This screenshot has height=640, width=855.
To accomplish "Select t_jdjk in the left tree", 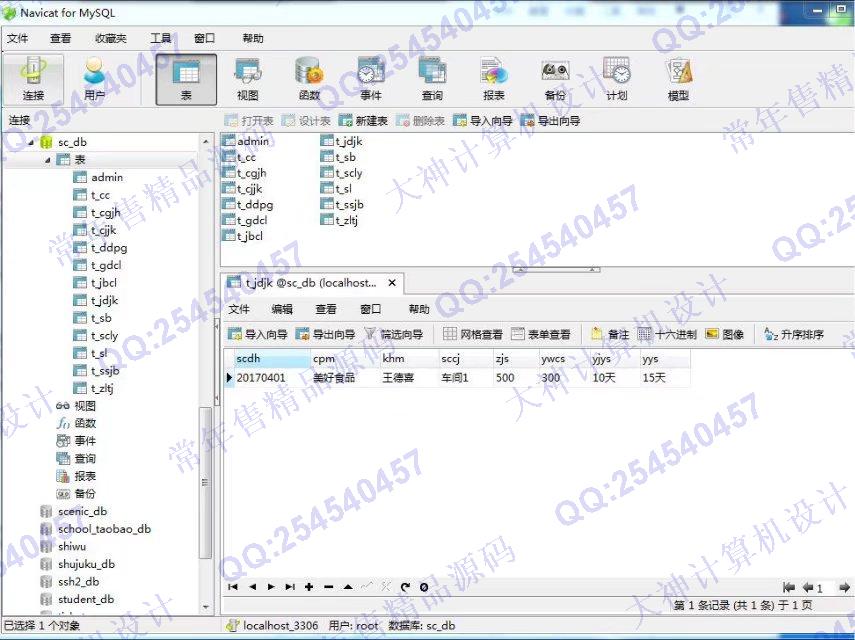I will click(x=104, y=300).
